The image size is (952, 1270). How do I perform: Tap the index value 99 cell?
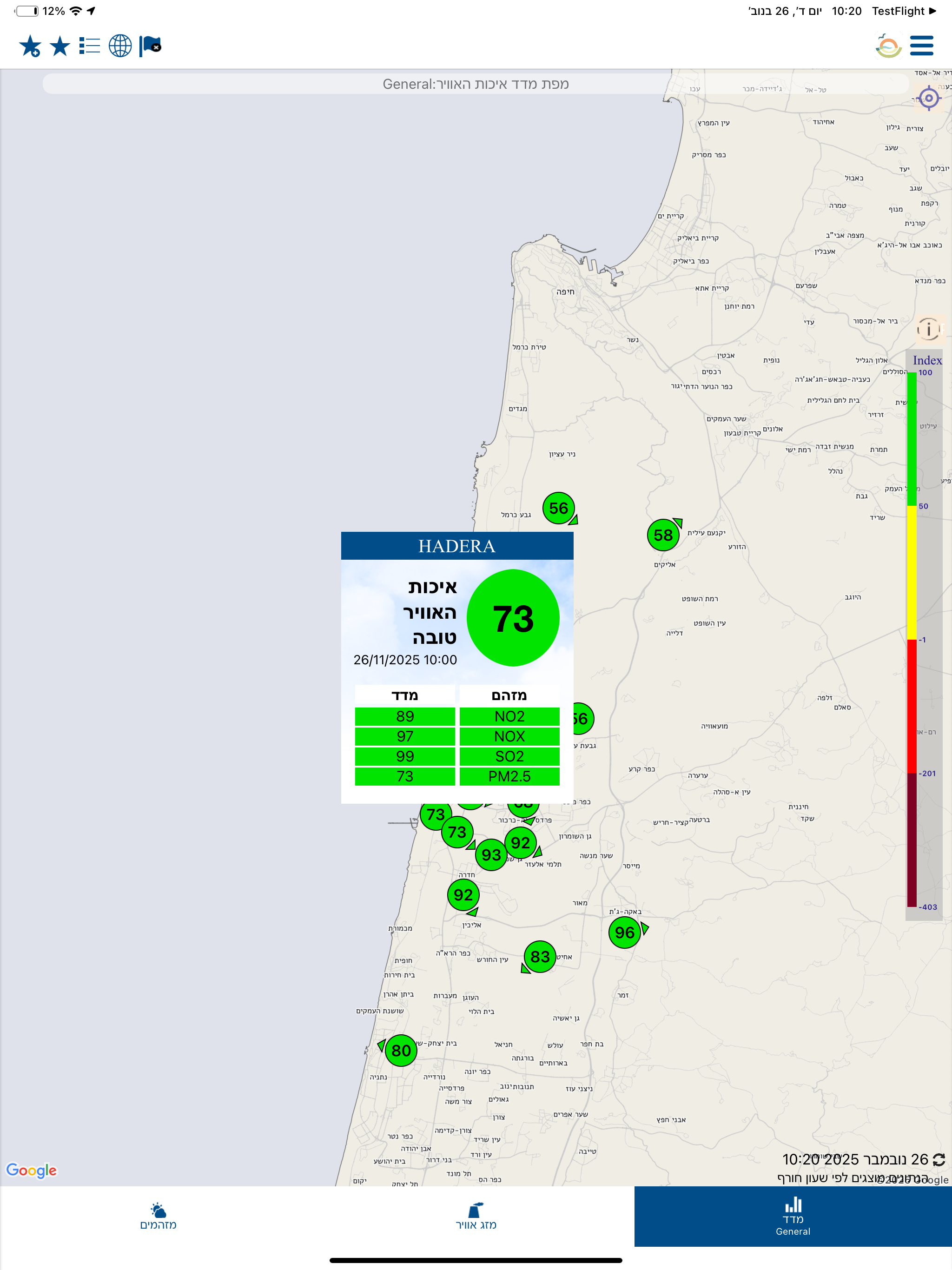[x=405, y=757]
